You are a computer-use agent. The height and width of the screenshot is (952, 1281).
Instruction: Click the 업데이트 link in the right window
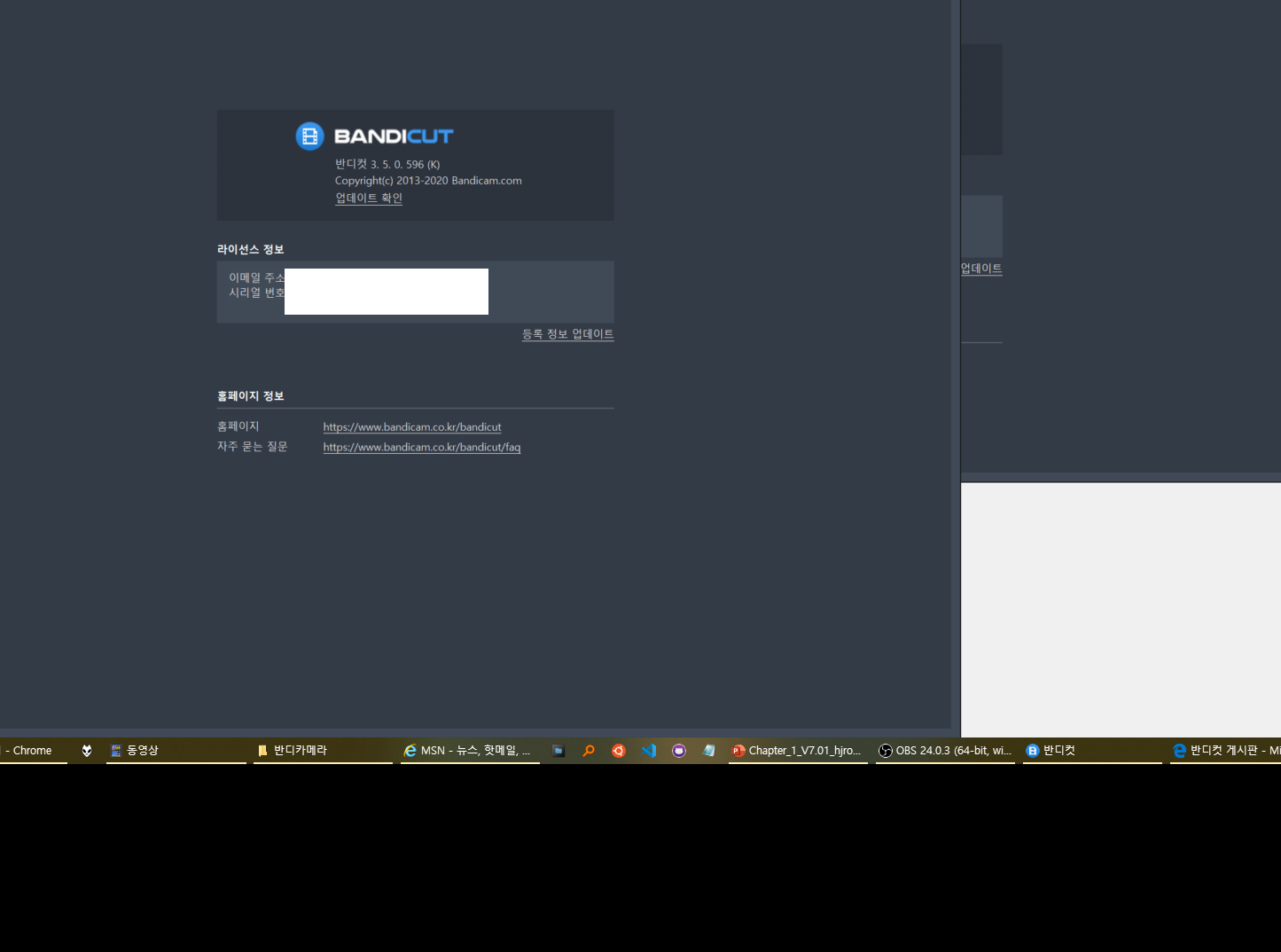(x=981, y=269)
